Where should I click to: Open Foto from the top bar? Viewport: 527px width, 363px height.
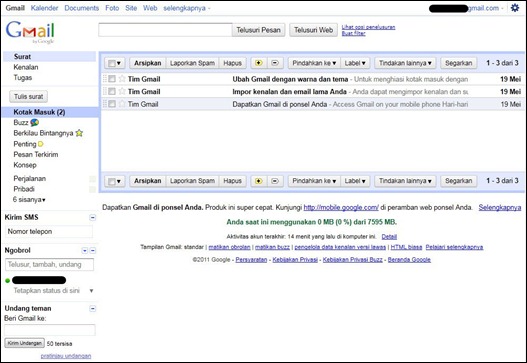tap(112, 8)
